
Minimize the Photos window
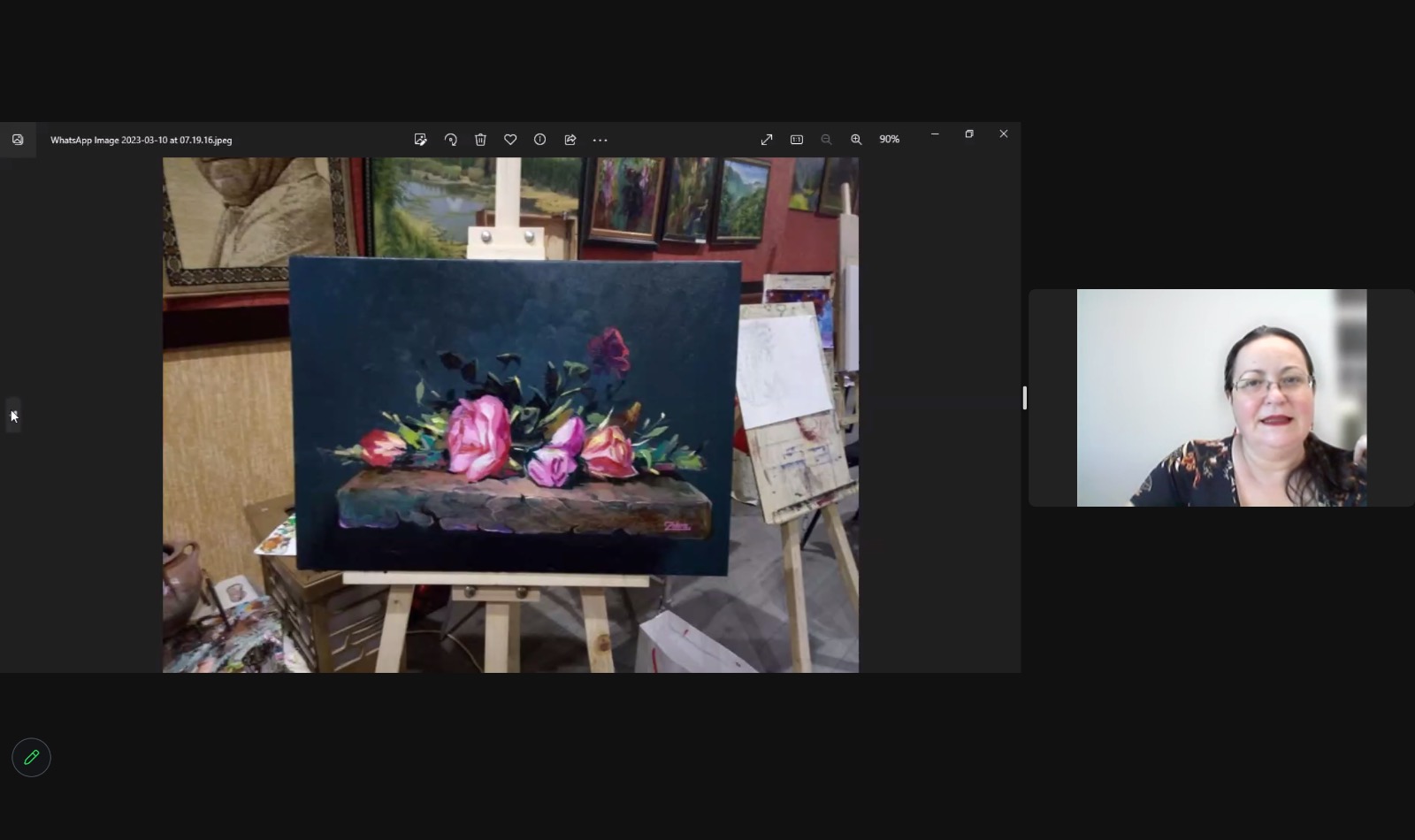(x=935, y=134)
